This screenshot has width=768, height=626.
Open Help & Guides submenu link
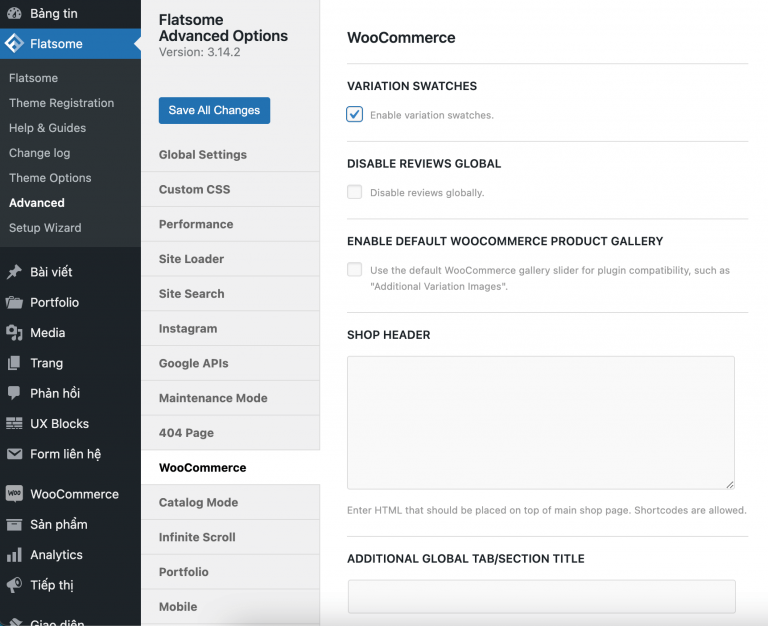pyautogui.click(x=48, y=128)
